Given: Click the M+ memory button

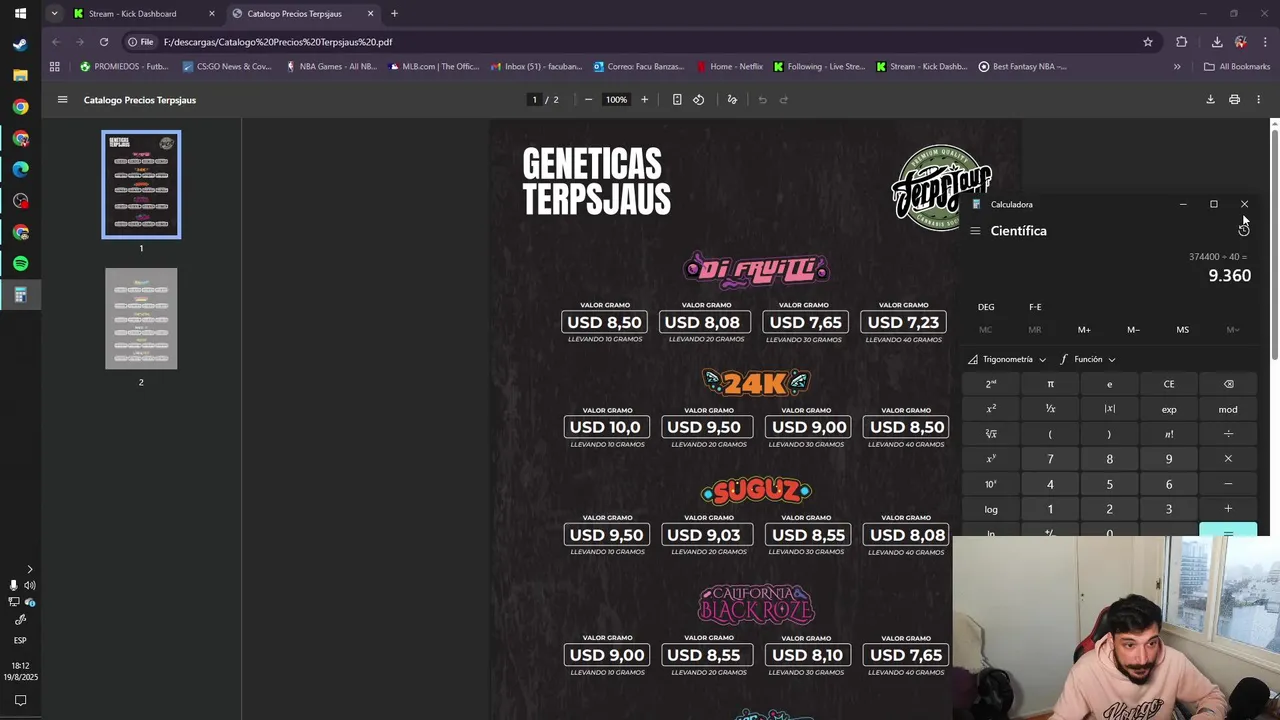Looking at the screenshot, I should [1084, 330].
